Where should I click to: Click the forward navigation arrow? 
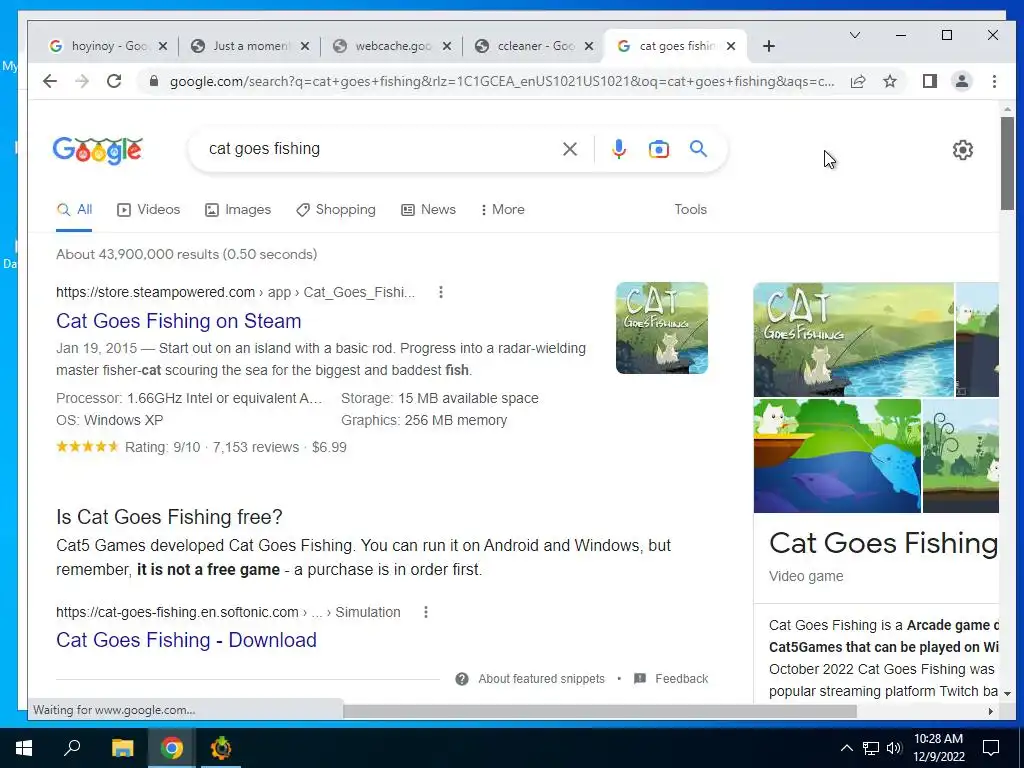coord(82,81)
